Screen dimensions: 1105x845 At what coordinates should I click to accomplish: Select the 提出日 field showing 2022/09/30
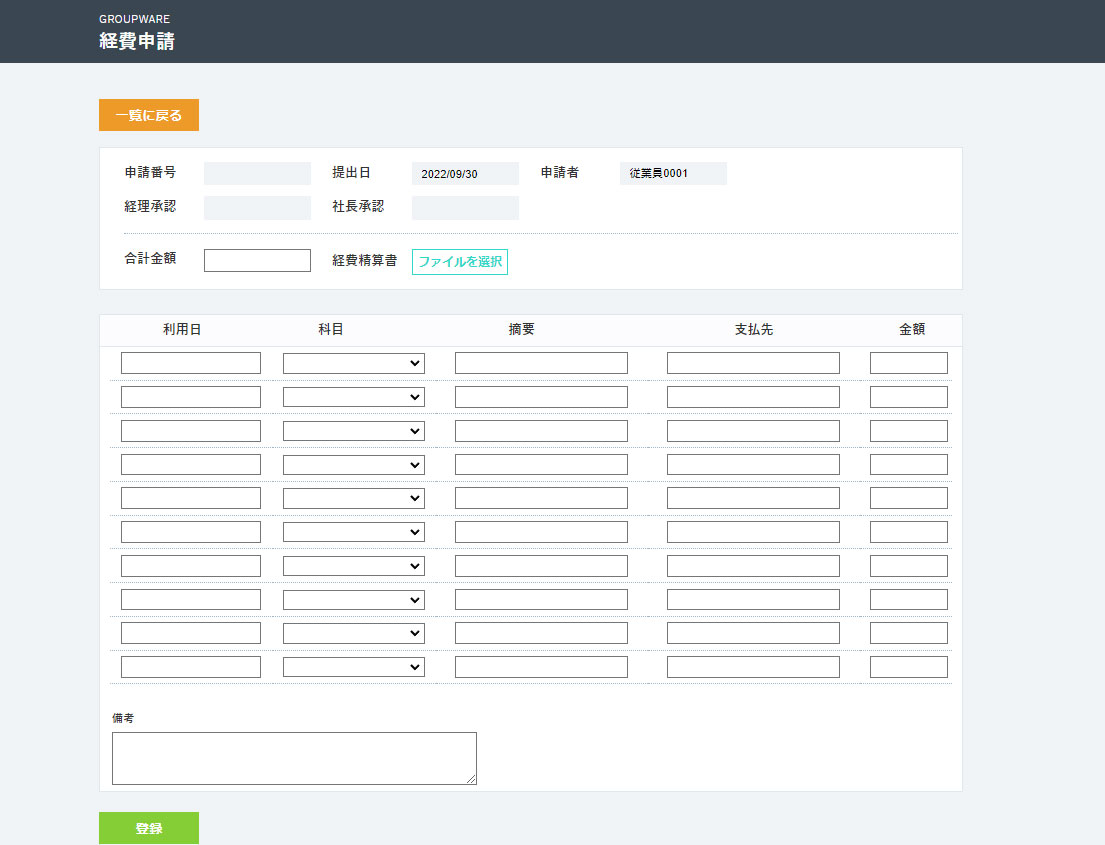465,174
